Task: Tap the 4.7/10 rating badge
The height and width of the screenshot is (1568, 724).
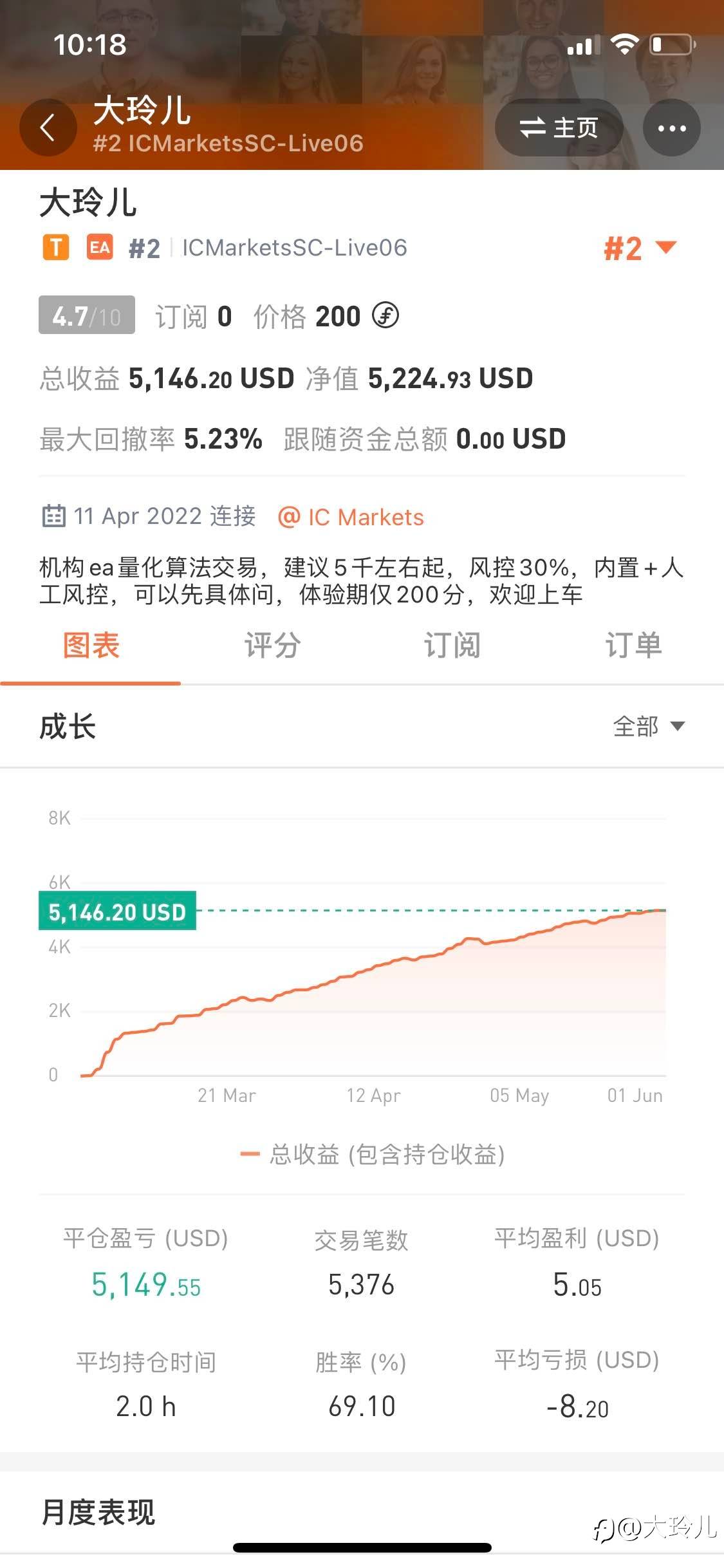Action: click(87, 315)
